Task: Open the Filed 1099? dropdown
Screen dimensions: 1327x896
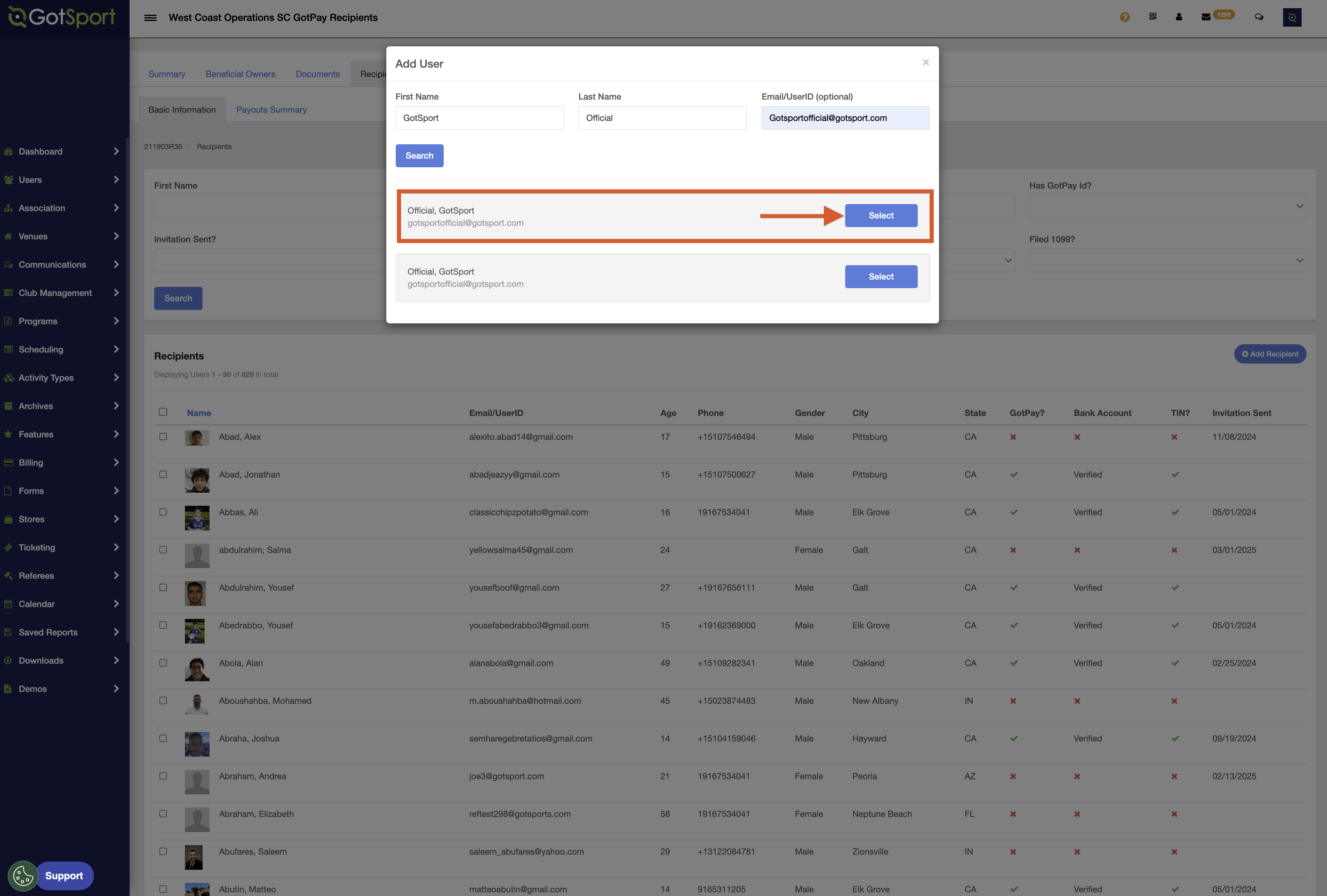Action: (x=1168, y=260)
